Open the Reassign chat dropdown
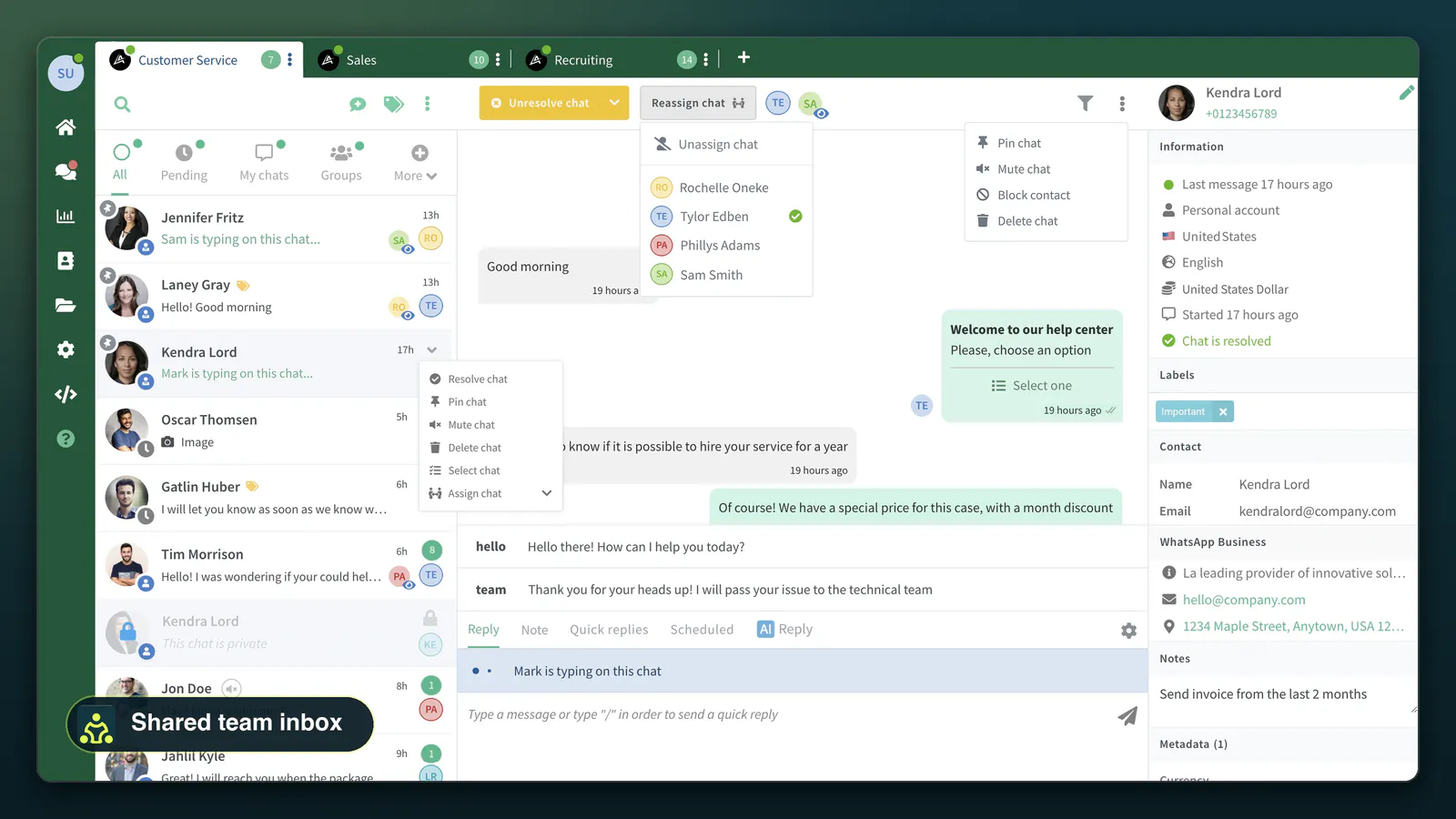 [698, 103]
